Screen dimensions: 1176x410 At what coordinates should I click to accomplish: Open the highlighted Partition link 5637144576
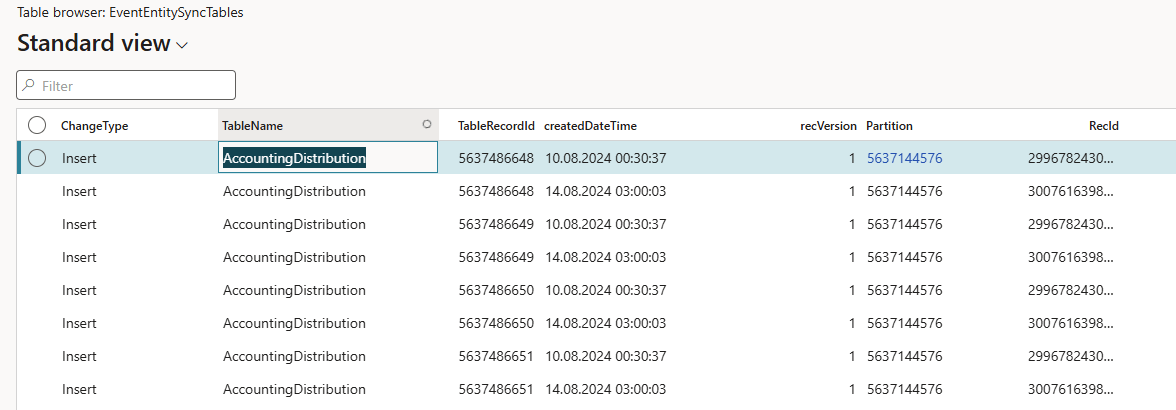coord(904,158)
